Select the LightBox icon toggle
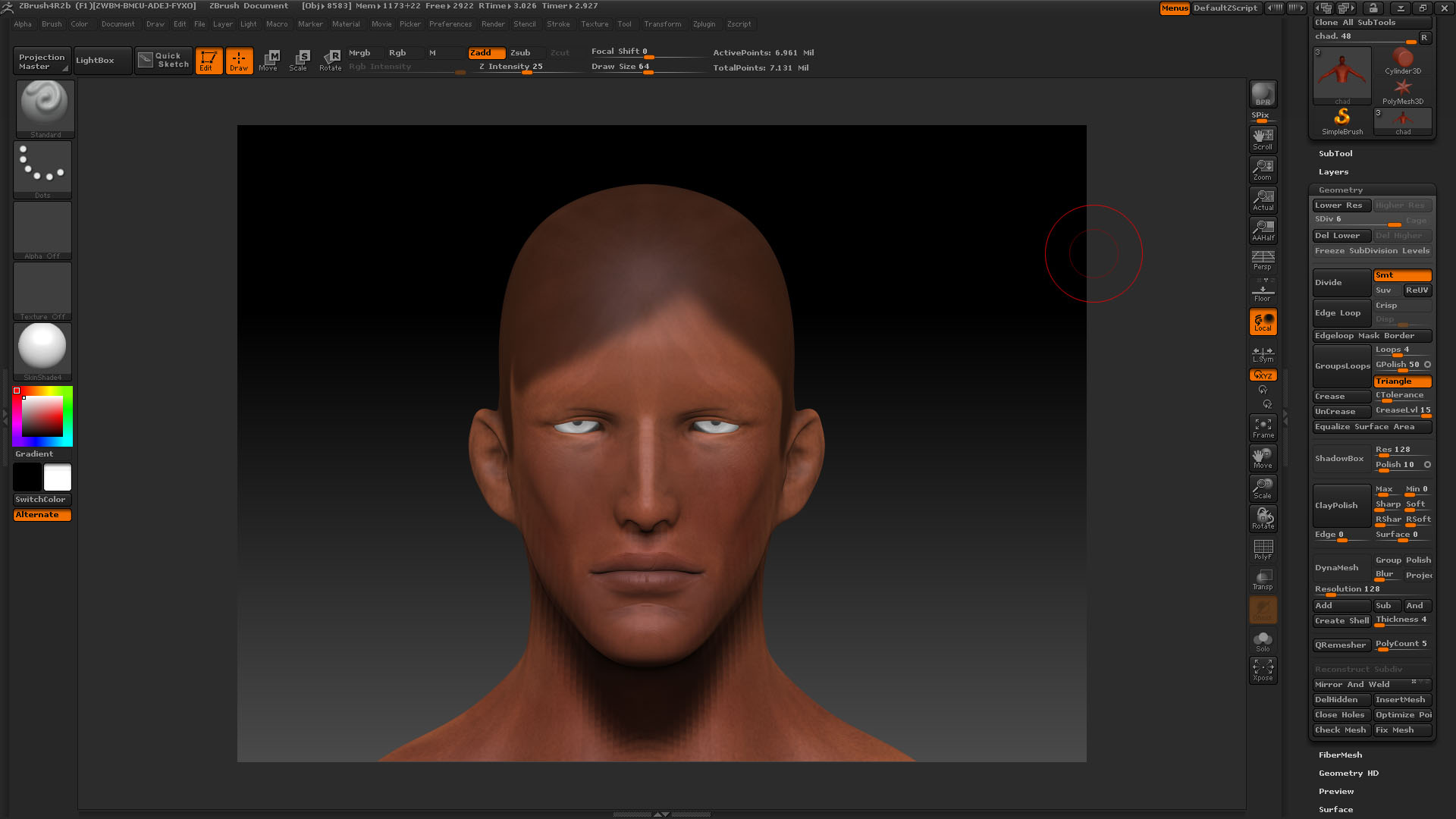Image resolution: width=1456 pixels, height=819 pixels. pyautogui.click(x=96, y=60)
